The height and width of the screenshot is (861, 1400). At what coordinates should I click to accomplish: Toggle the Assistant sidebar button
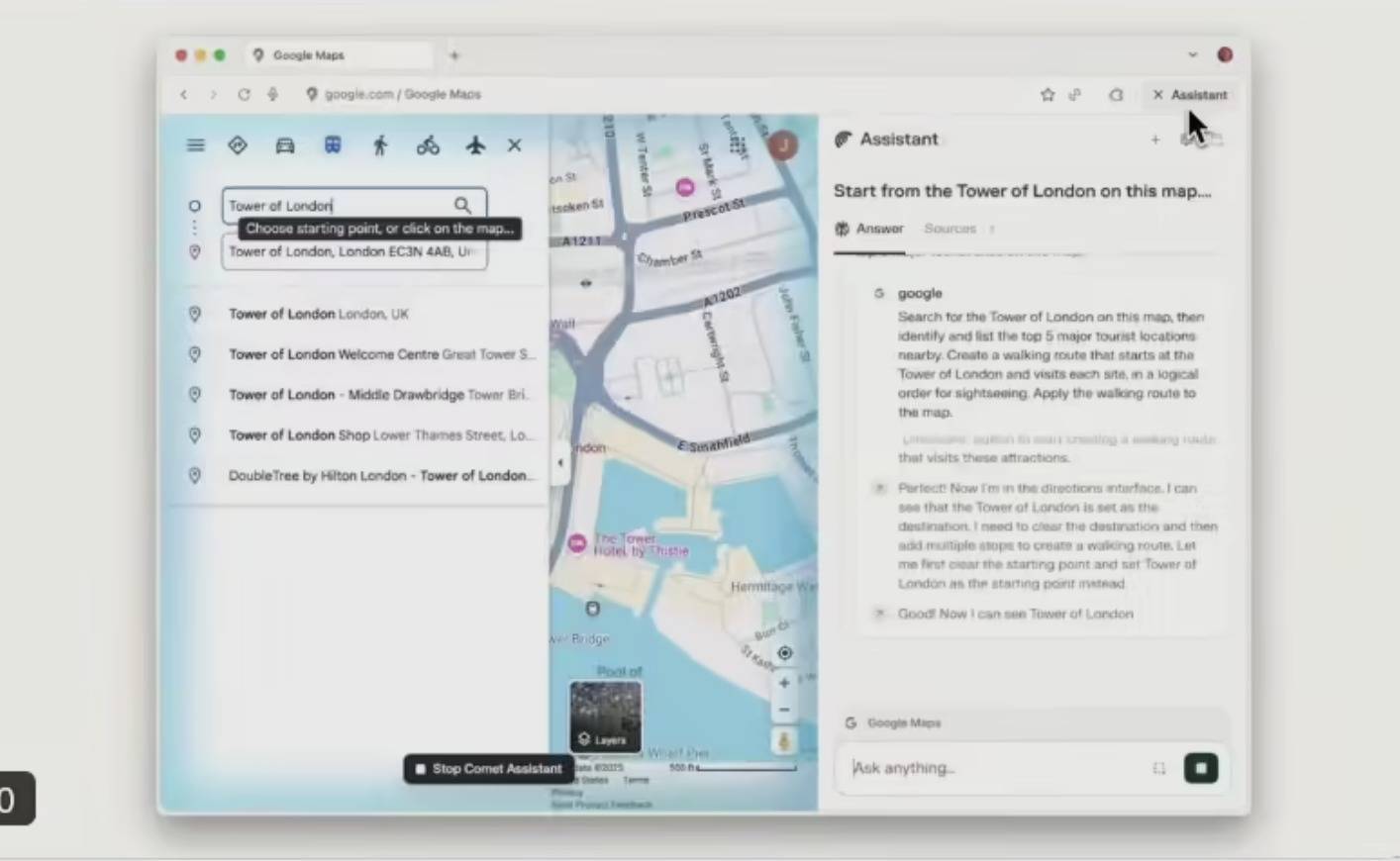[x=1189, y=95]
